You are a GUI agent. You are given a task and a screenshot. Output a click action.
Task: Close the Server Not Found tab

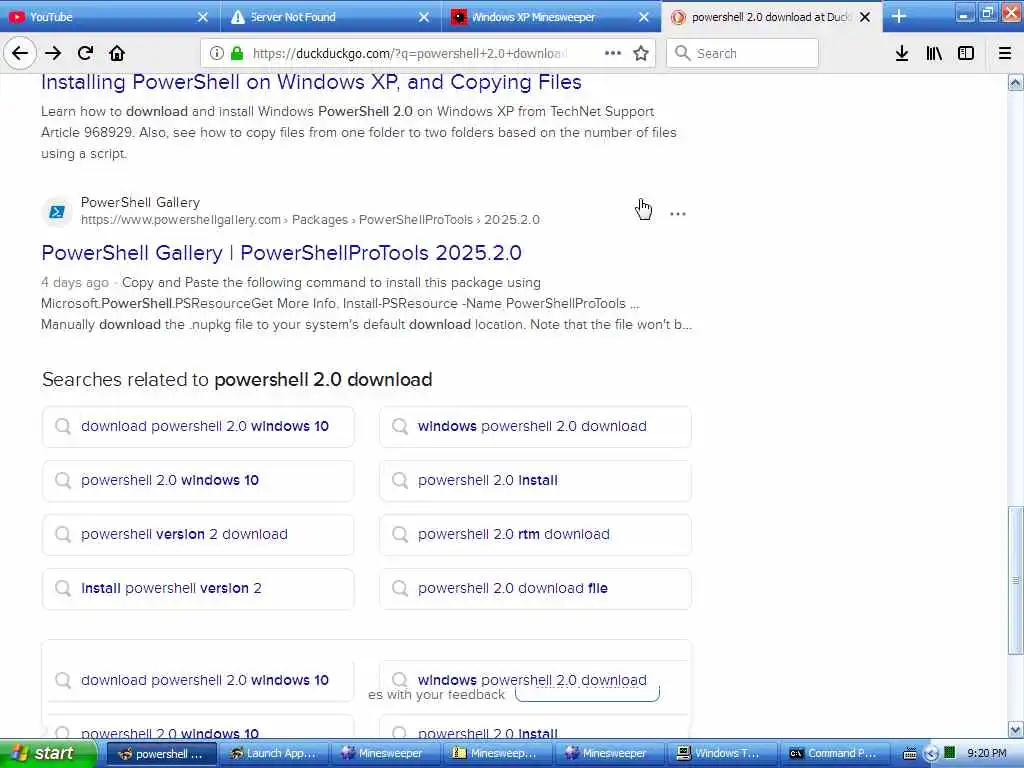coord(424,17)
